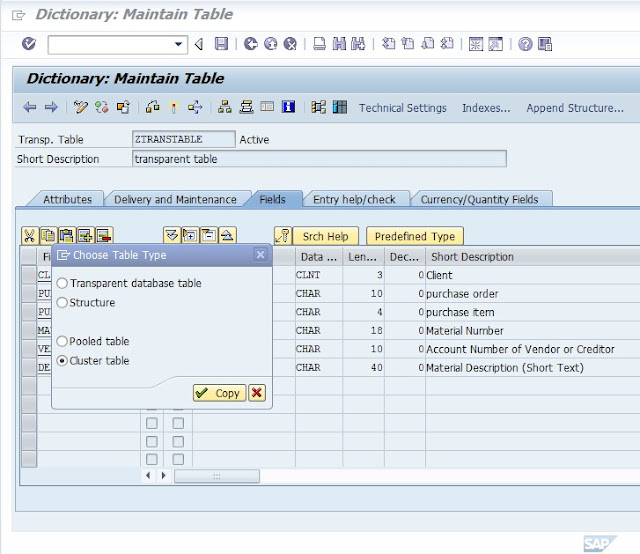Click the Activate matchstick icon
The image size is (640, 554).
(x=173, y=107)
